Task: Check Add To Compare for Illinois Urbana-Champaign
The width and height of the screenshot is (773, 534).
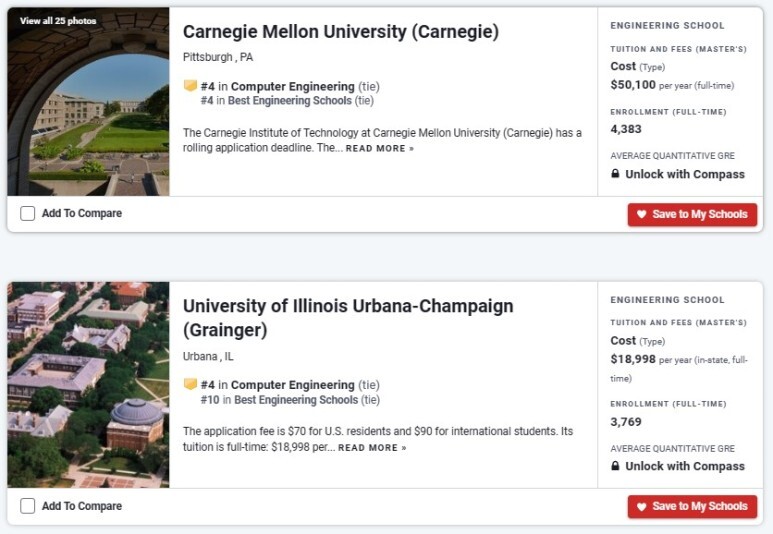Action: (28, 506)
